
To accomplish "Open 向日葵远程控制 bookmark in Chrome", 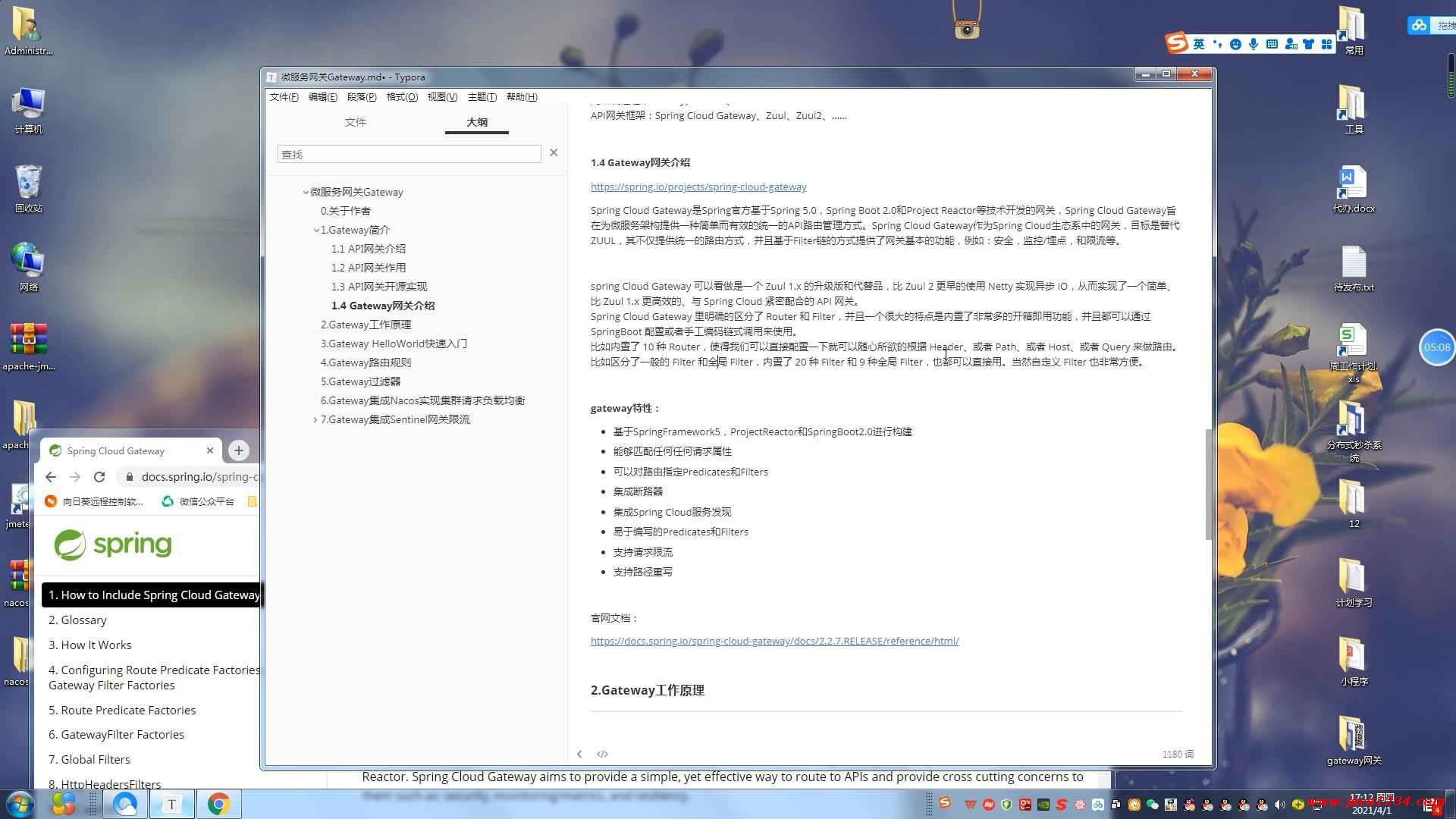I will pos(93,501).
